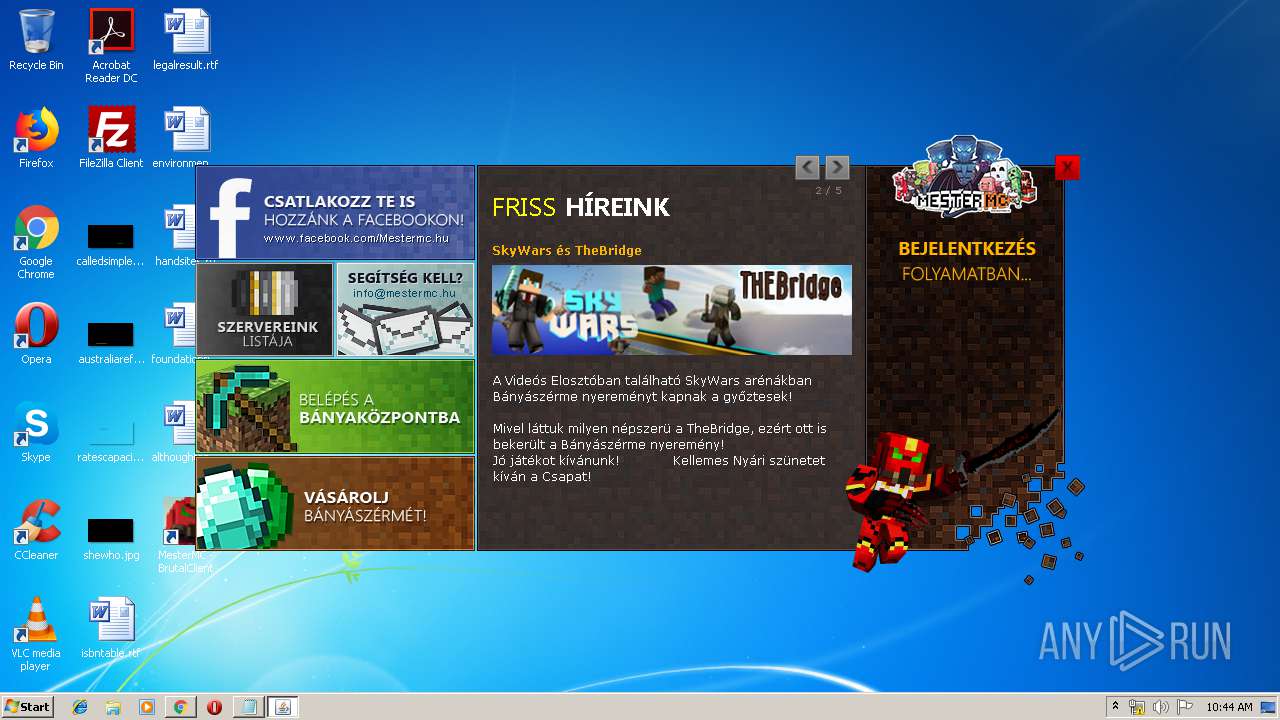Click Chrome icon in taskbar
Viewport: 1280px width, 720px height.
pyautogui.click(x=180, y=707)
